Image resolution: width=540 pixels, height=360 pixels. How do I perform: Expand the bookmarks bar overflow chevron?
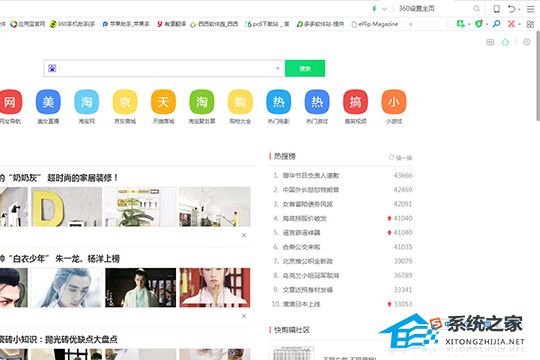pos(411,24)
